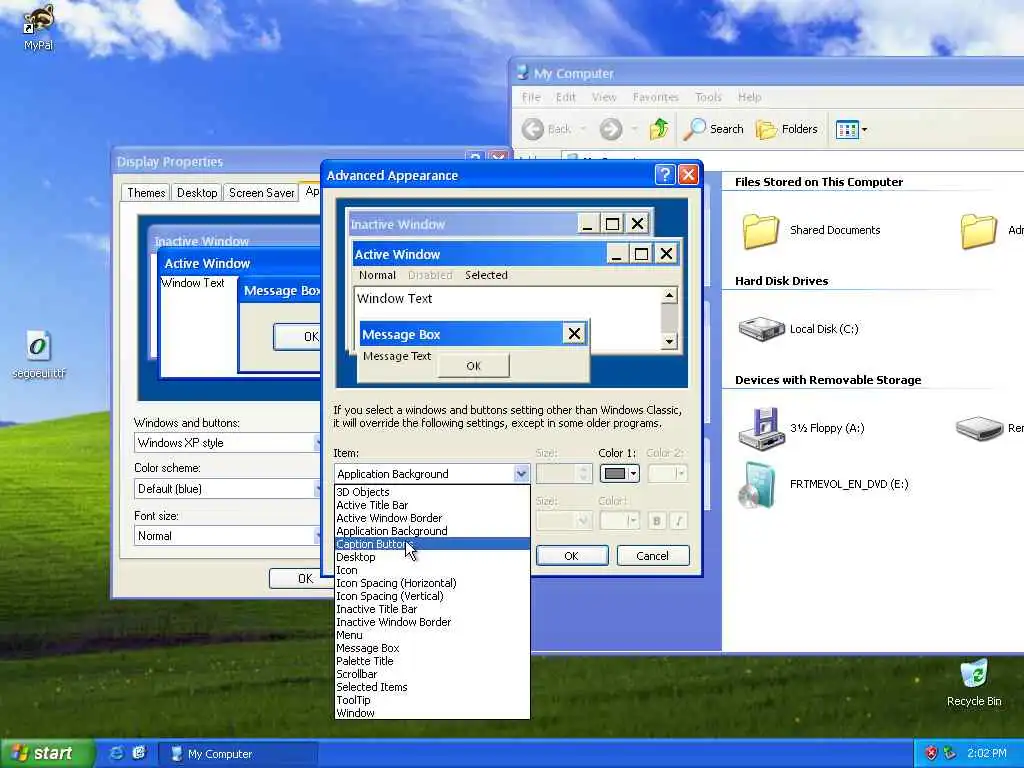This screenshot has width=1024, height=768.
Task: Select the FRTMEVOL_EN_DVD (E:) disc icon
Action: [758, 485]
